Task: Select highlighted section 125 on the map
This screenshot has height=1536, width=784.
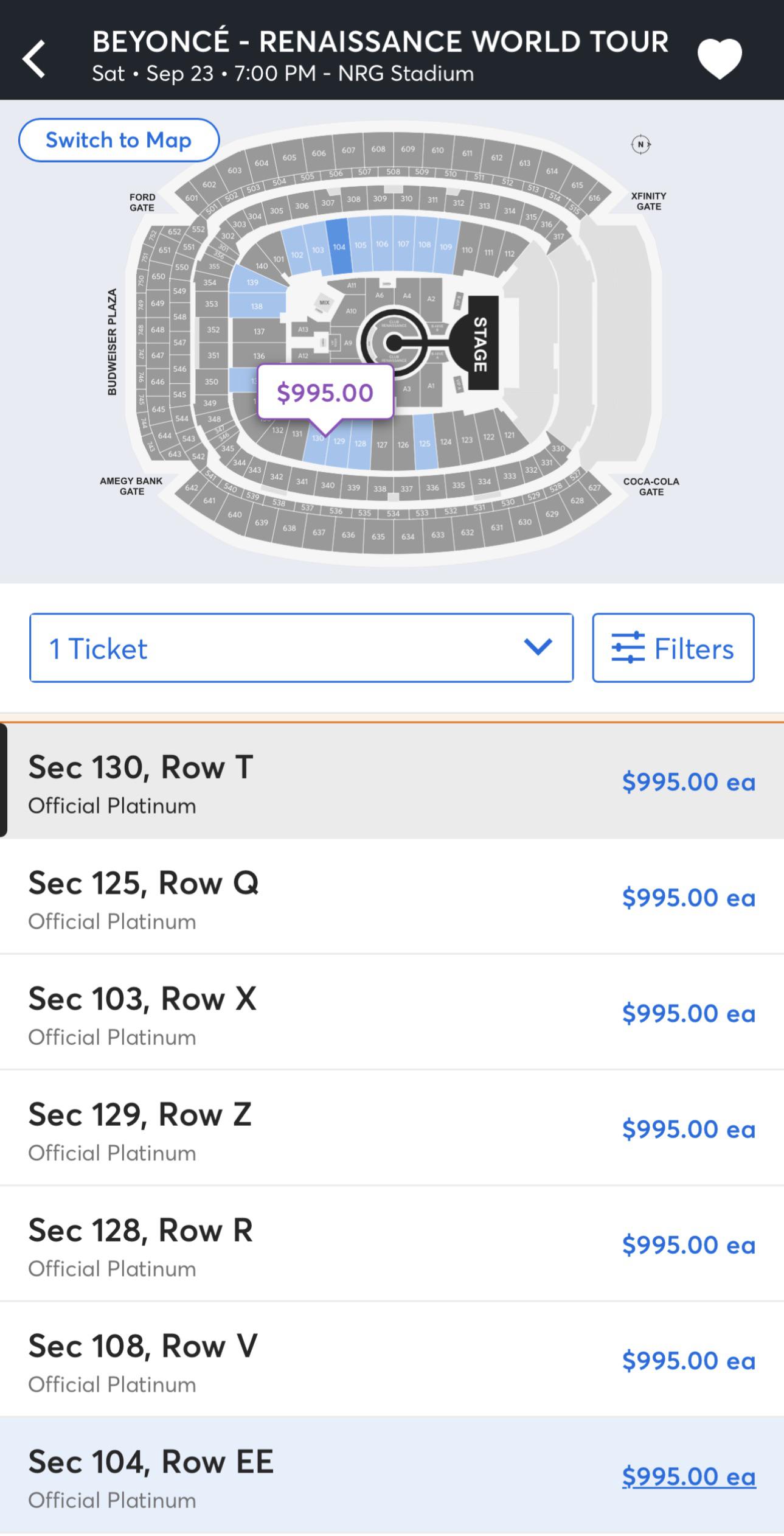Action: pos(424,444)
